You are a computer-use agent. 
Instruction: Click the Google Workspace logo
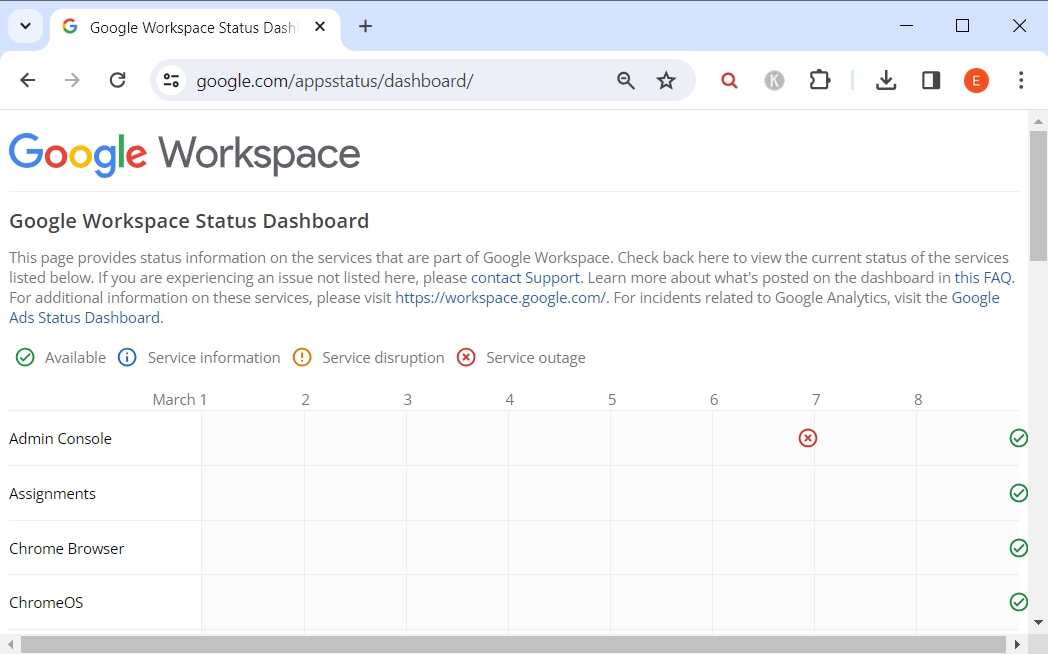(184, 155)
